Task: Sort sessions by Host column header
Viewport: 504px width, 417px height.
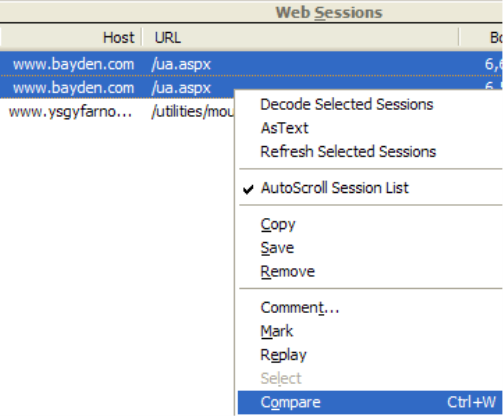Action: coord(71,37)
